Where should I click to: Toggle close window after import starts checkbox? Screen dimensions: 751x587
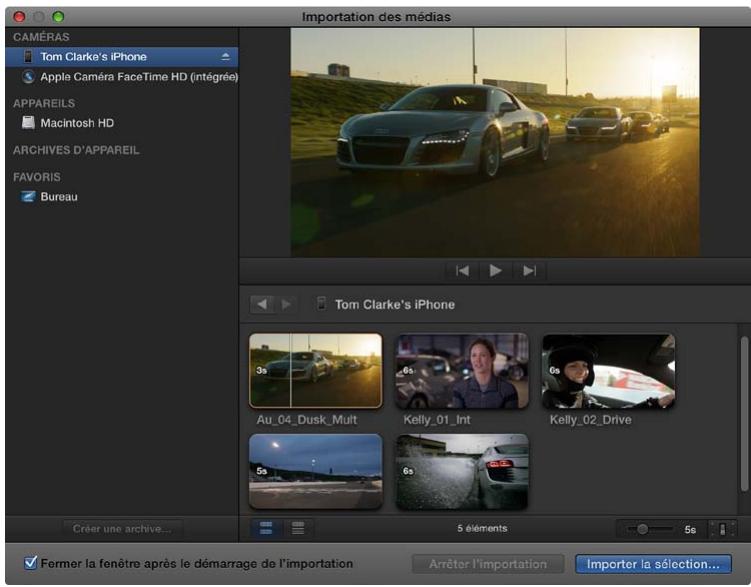(x=30, y=563)
